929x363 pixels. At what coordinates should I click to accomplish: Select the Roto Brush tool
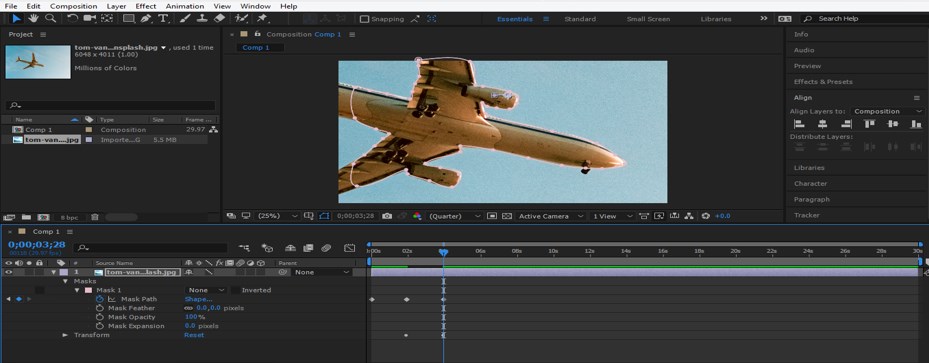[x=241, y=18]
